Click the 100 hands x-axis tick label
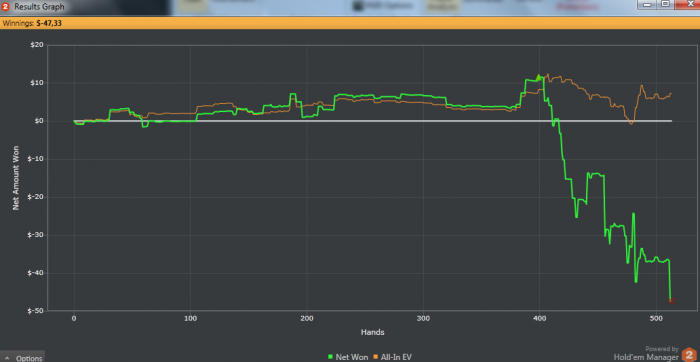The width and height of the screenshot is (700, 362). [191, 319]
